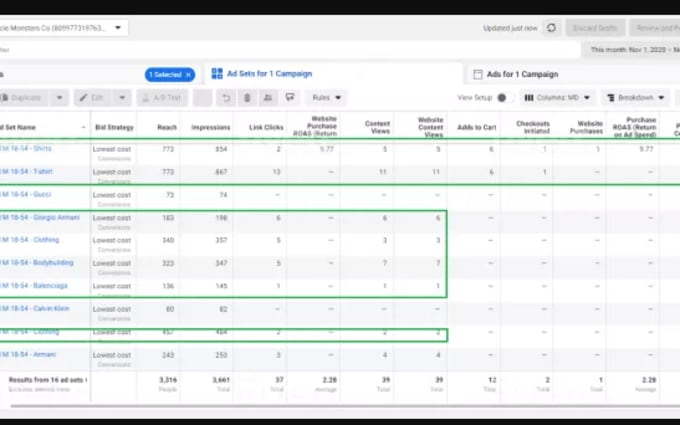Expand the Duplicate dropdown arrow
The width and height of the screenshot is (680, 425).
(x=59, y=98)
